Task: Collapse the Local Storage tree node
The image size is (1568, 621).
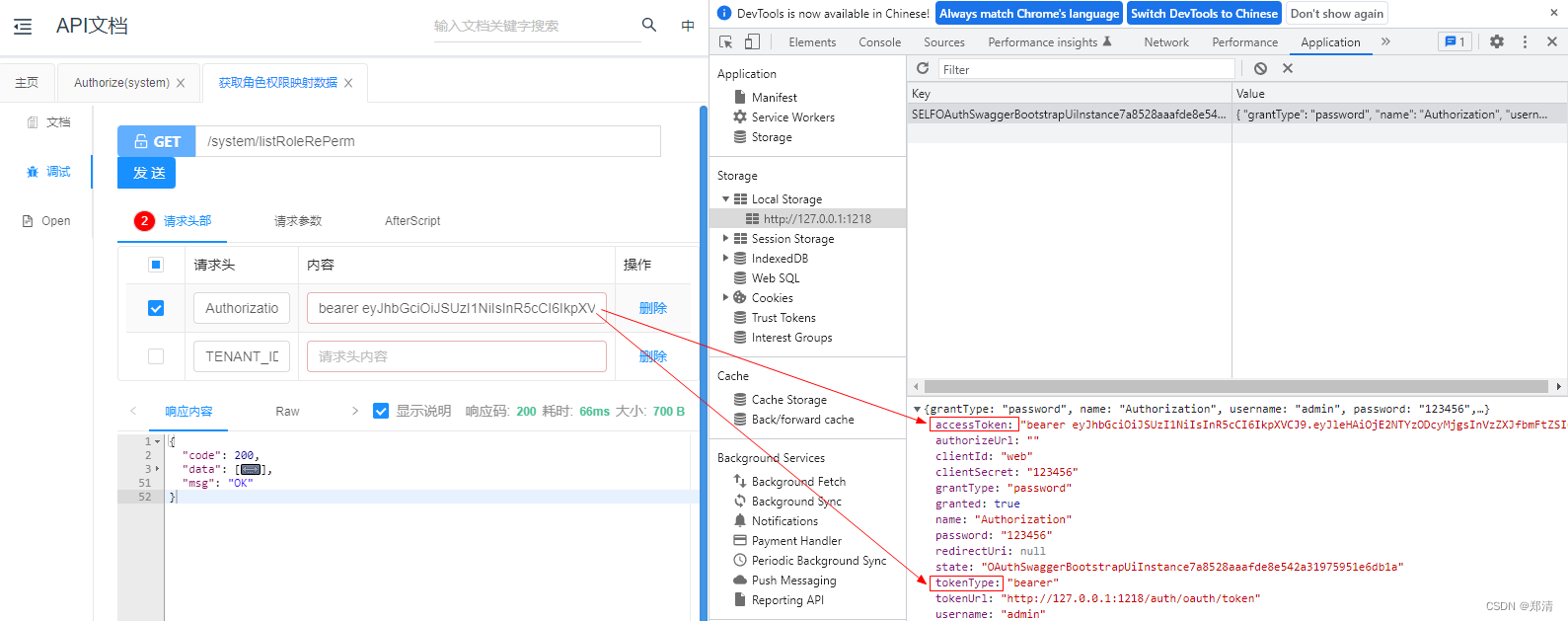Action: pos(725,199)
